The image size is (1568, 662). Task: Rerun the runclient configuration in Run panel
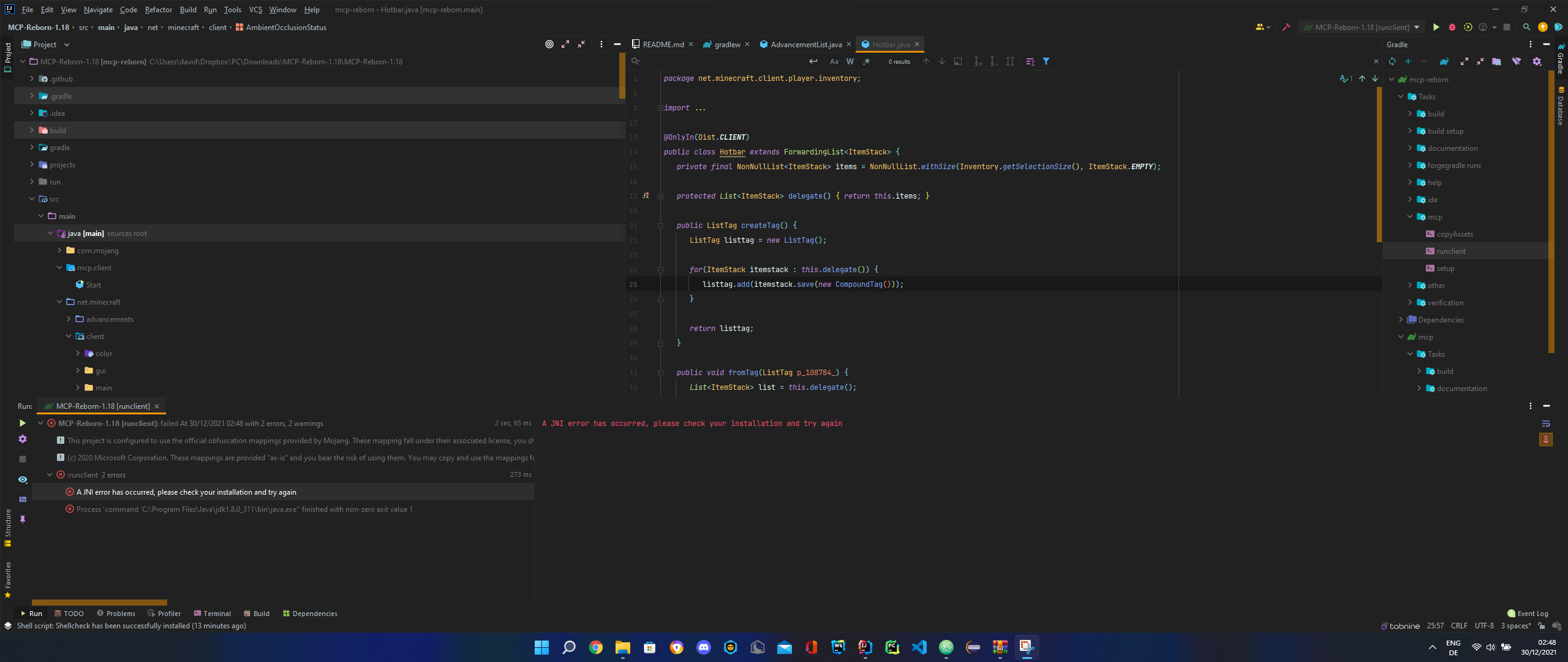(x=23, y=423)
